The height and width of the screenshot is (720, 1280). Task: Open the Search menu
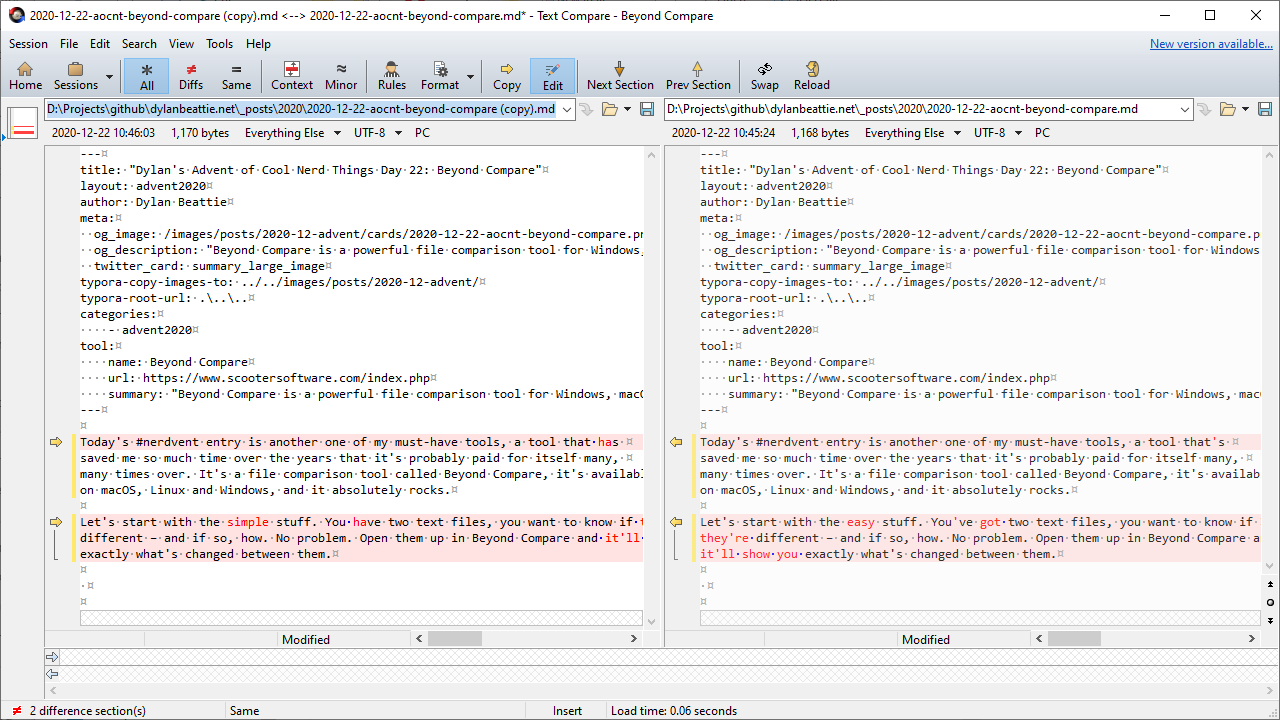(x=139, y=44)
